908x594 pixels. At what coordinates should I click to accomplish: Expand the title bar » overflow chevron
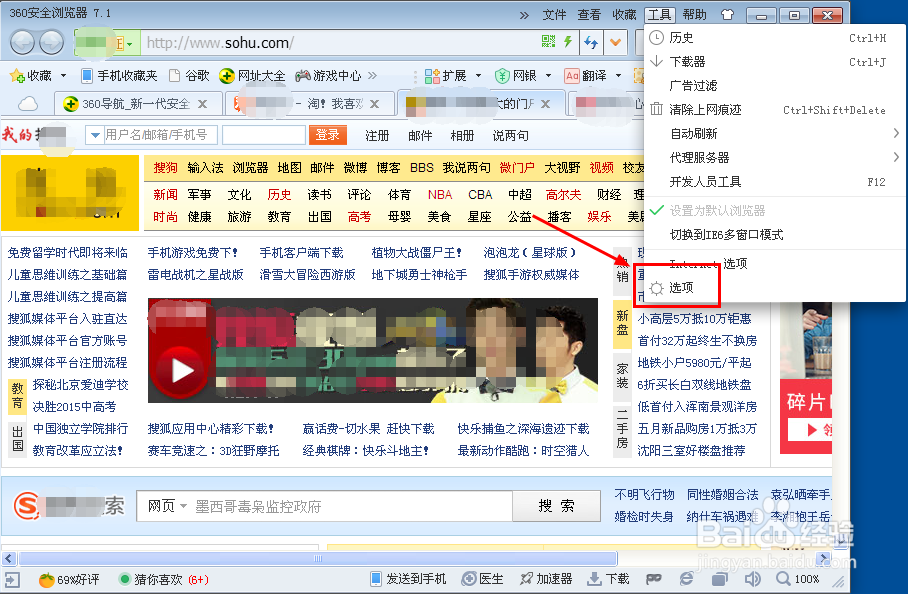pos(524,15)
